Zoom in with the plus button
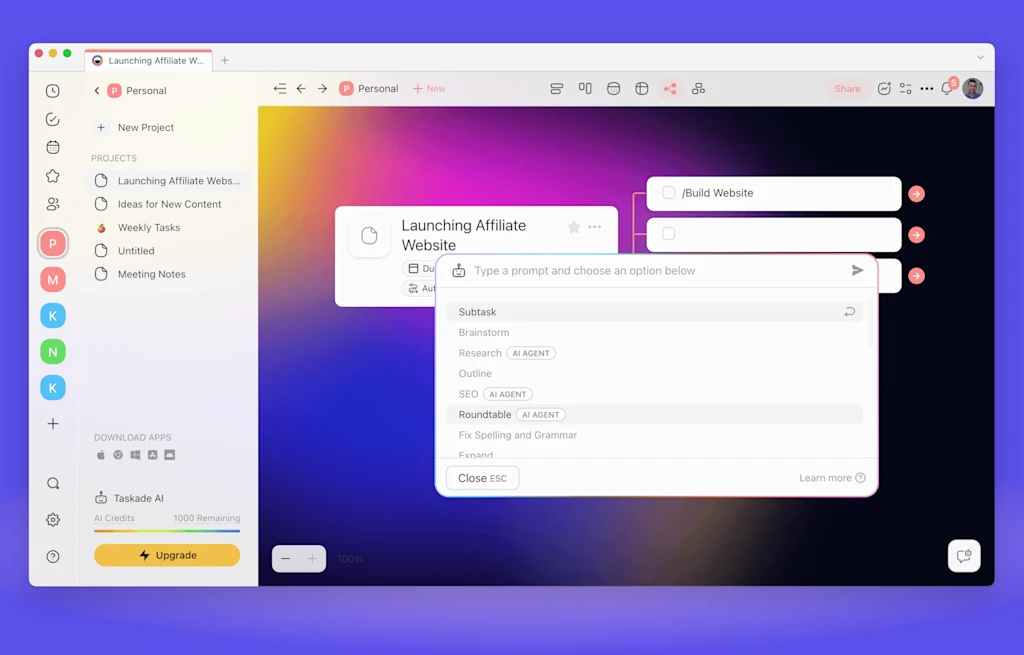The height and width of the screenshot is (655, 1024). 312,559
